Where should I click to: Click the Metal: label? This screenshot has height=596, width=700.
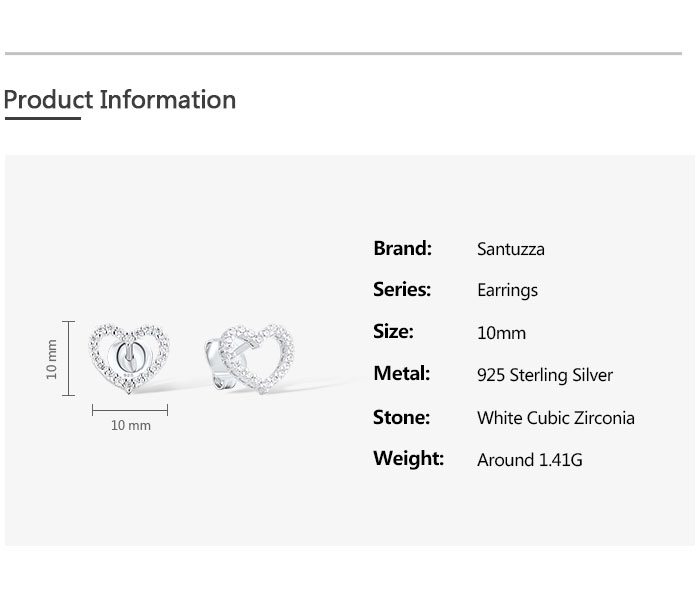coord(401,374)
